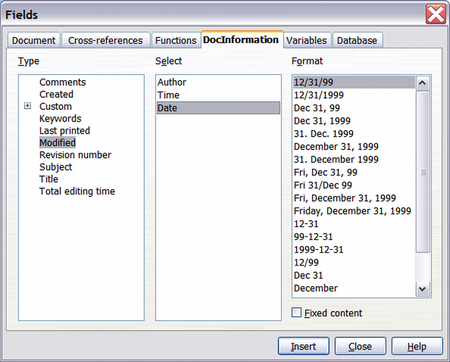Viewport: 450px width, 362px height.
Task: Choose Friday, December 31, 1999 format
Action: [x=354, y=211]
